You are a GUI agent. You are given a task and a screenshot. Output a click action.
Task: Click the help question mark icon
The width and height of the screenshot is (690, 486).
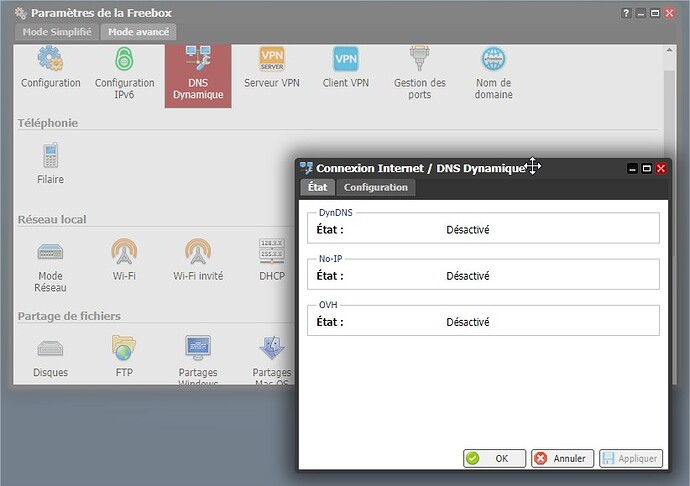tap(626, 13)
